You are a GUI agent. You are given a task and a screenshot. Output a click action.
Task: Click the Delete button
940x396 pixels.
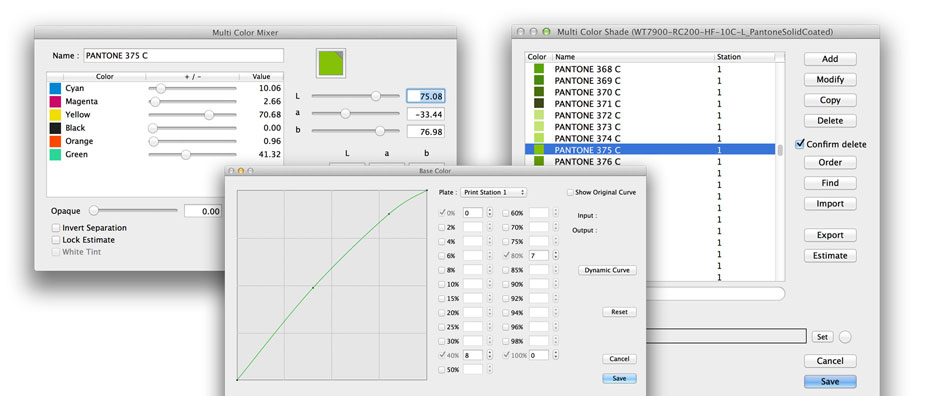tap(830, 120)
